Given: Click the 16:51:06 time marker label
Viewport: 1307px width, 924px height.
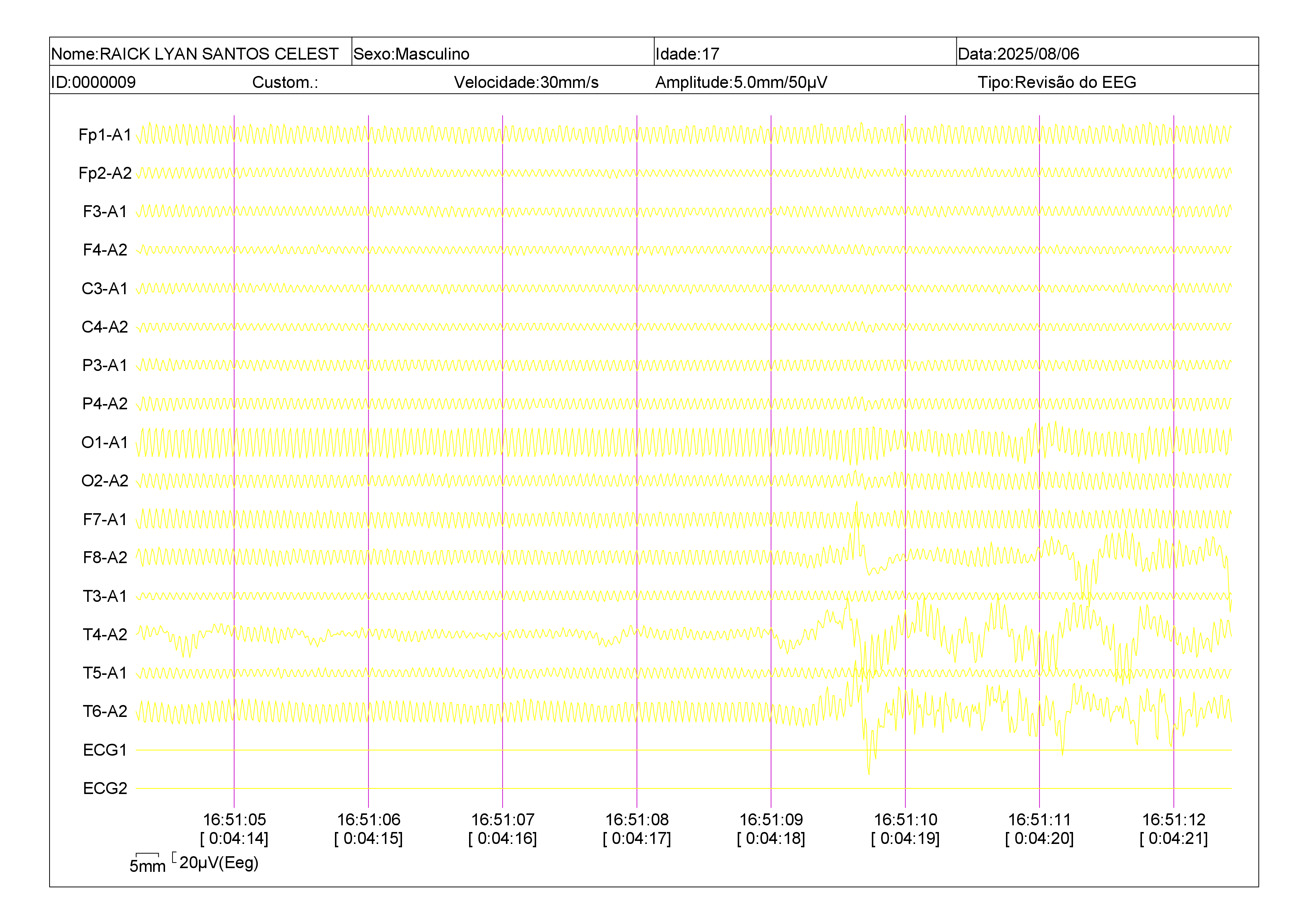Looking at the screenshot, I should click(x=368, y=820).
